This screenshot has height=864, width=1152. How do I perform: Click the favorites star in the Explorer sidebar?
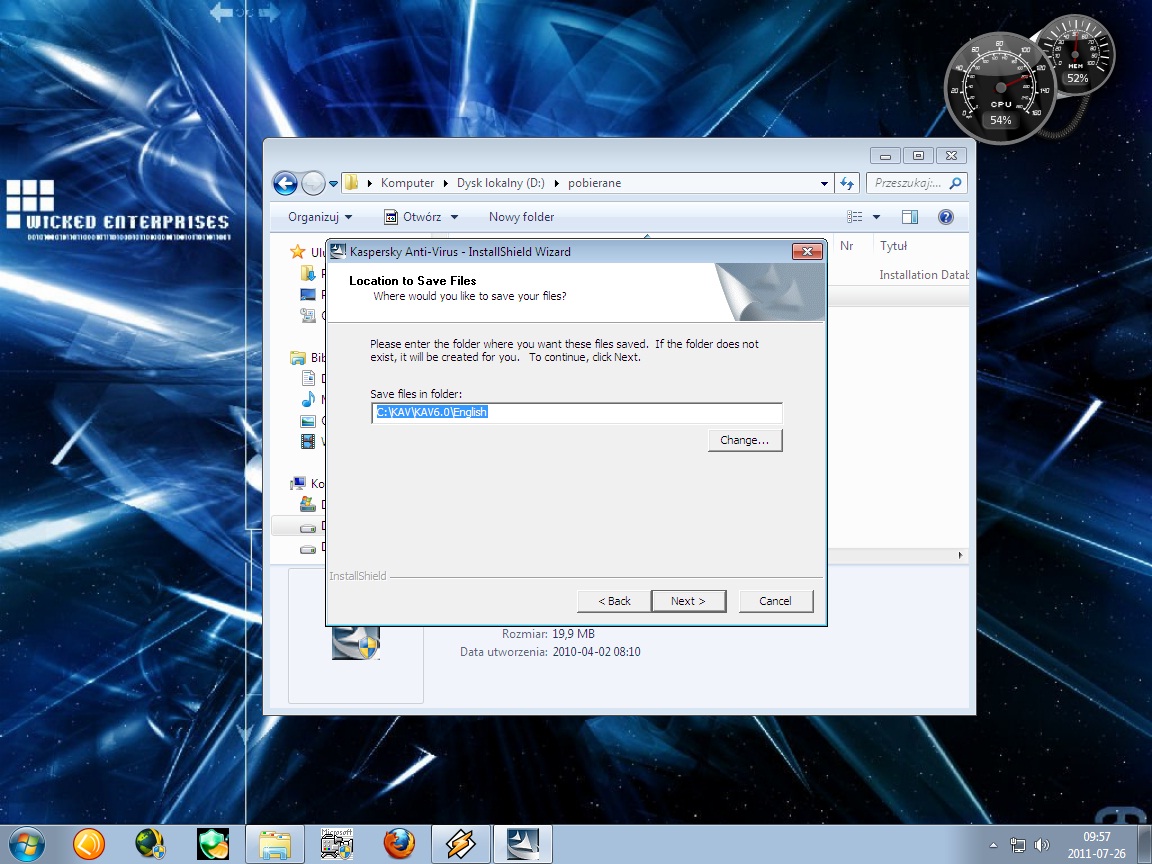298,252
